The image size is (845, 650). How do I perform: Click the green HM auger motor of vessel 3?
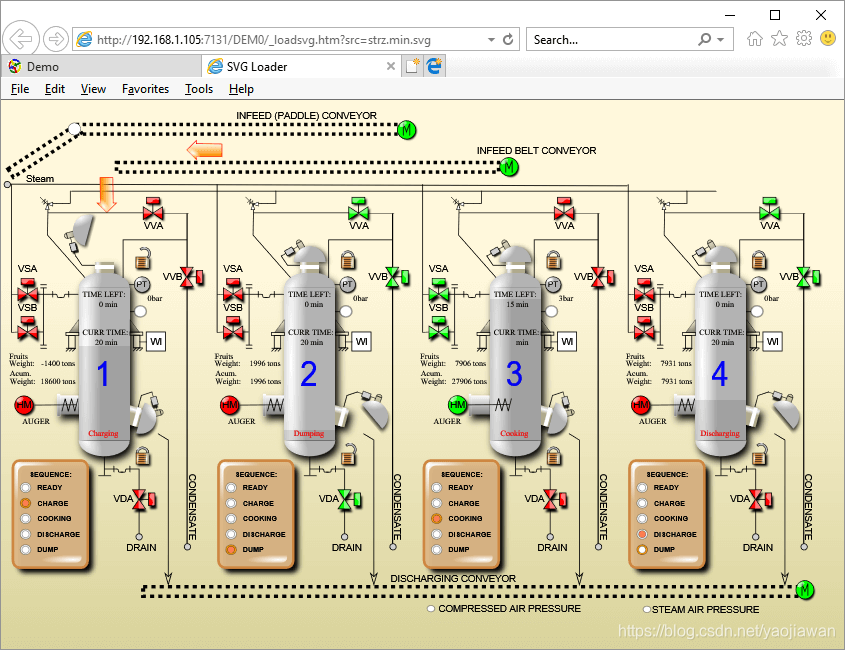(458, 405)
